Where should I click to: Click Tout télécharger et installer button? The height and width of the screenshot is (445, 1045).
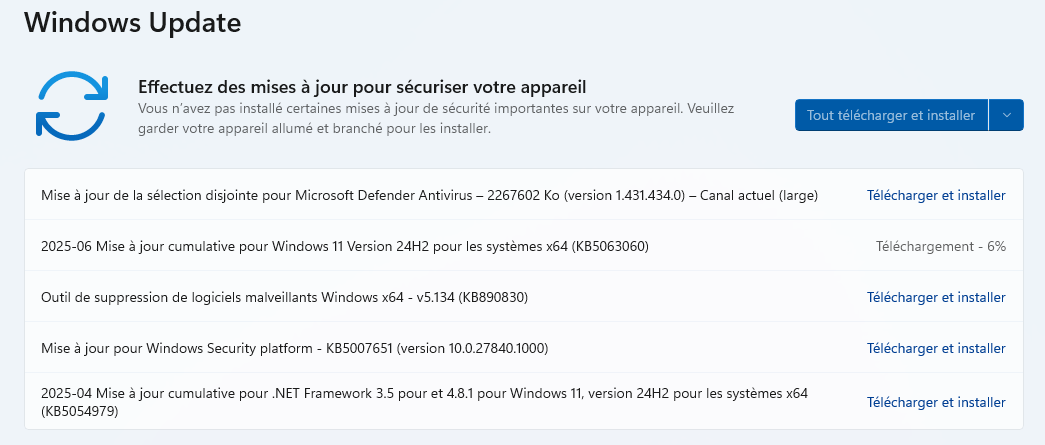tap(891, 115)
